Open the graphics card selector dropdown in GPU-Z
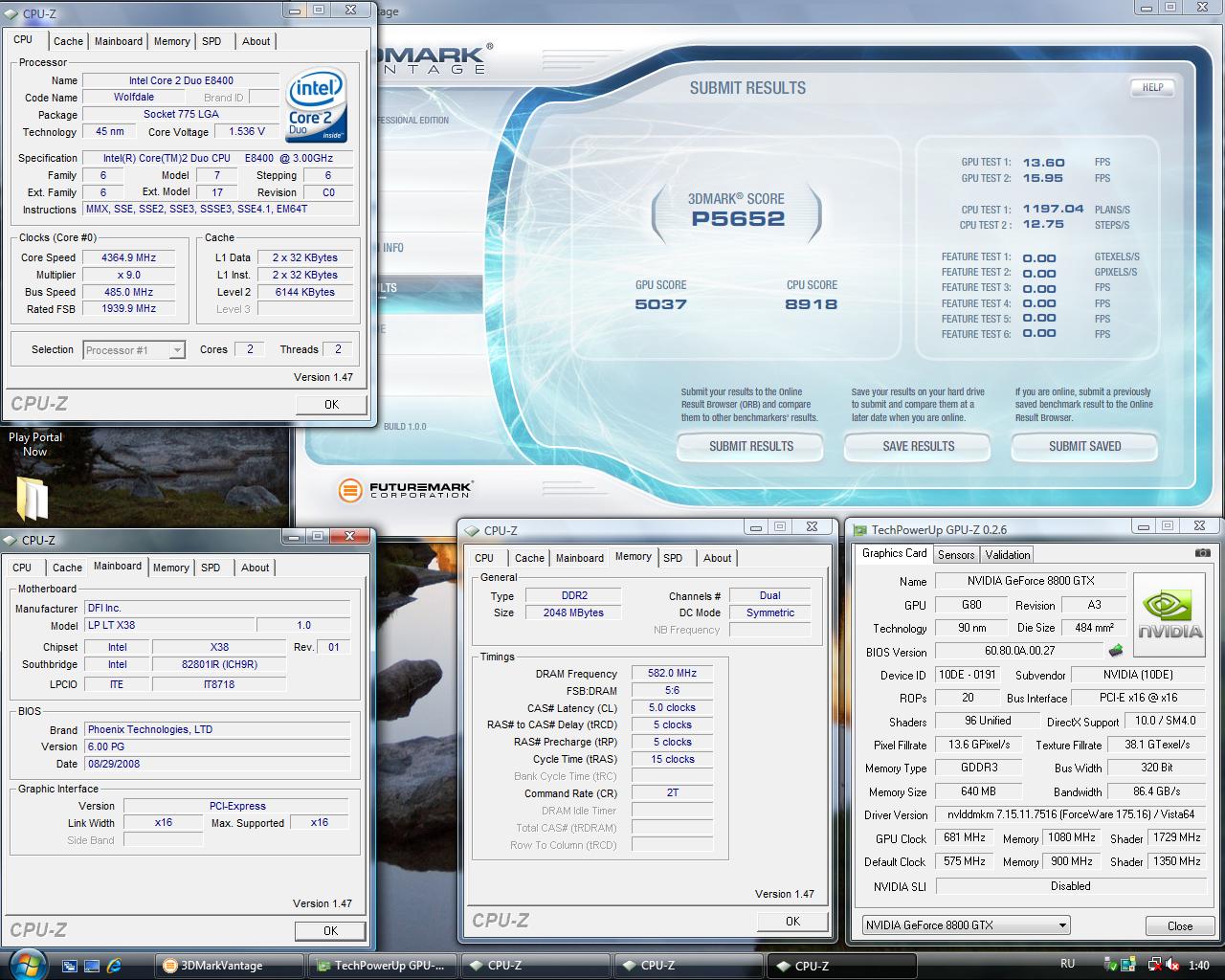1225x980 pixels. click(x=966, y=925)
